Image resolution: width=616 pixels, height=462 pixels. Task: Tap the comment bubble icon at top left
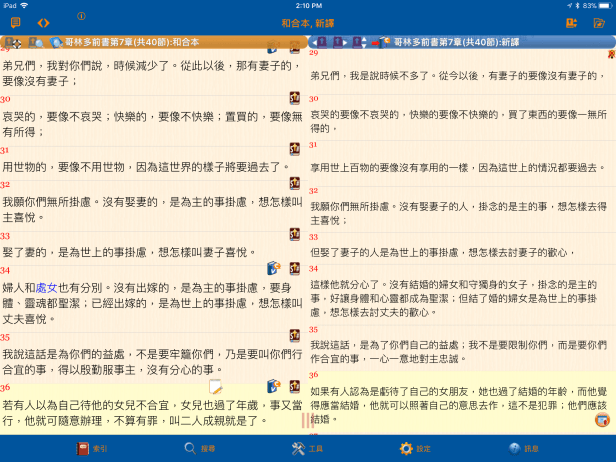(x=15, y=23)
